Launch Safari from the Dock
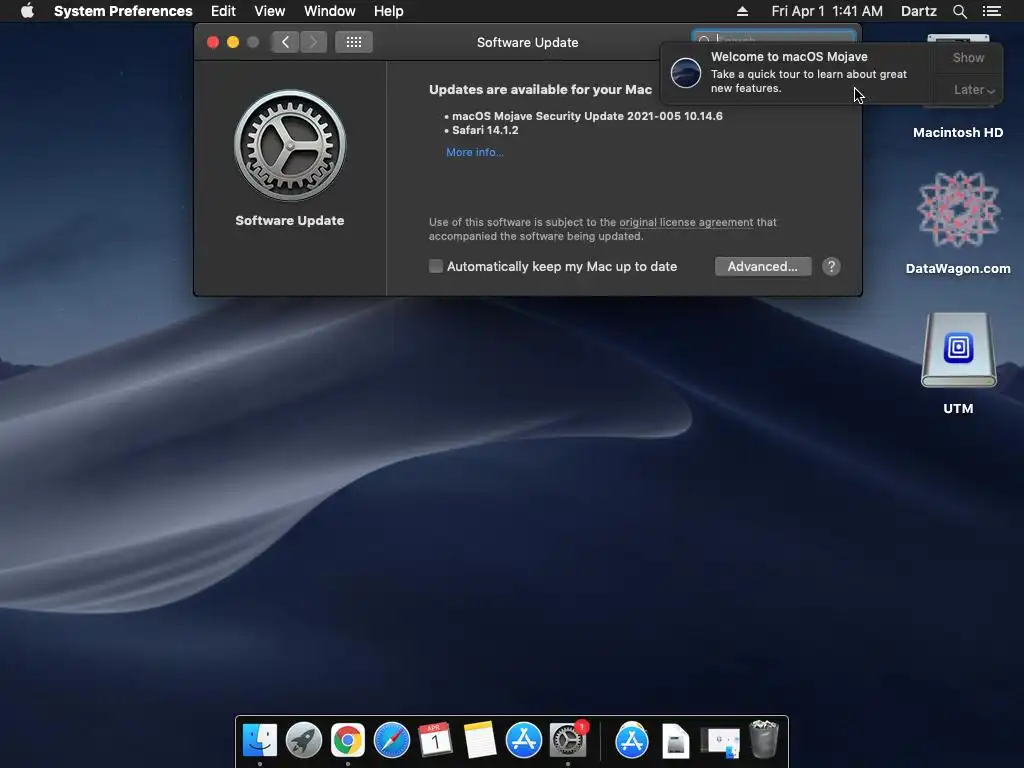Image resolution: width=1024 pixels, height=768 pixels. point(392,741)
